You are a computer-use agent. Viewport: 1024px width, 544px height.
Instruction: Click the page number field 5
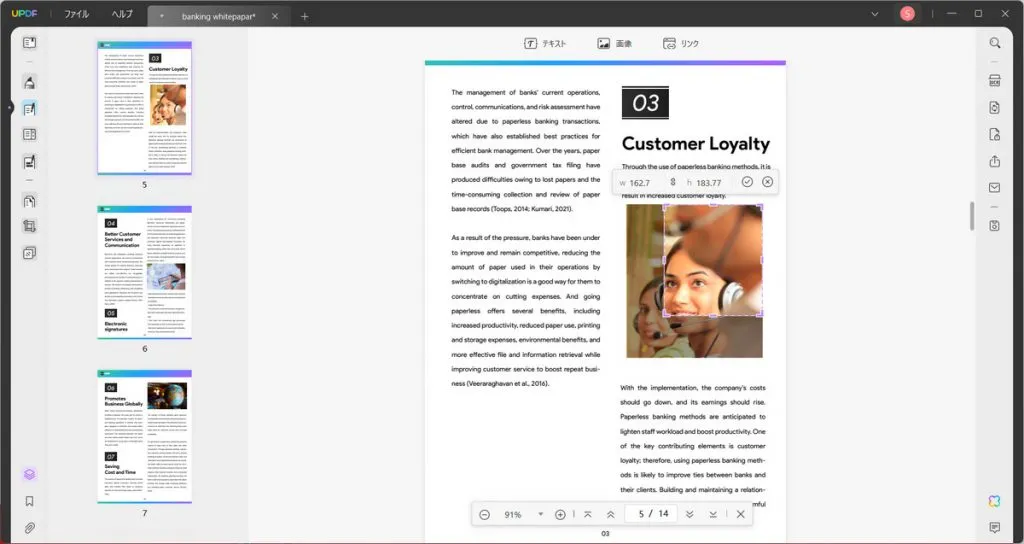click(641, 514)
